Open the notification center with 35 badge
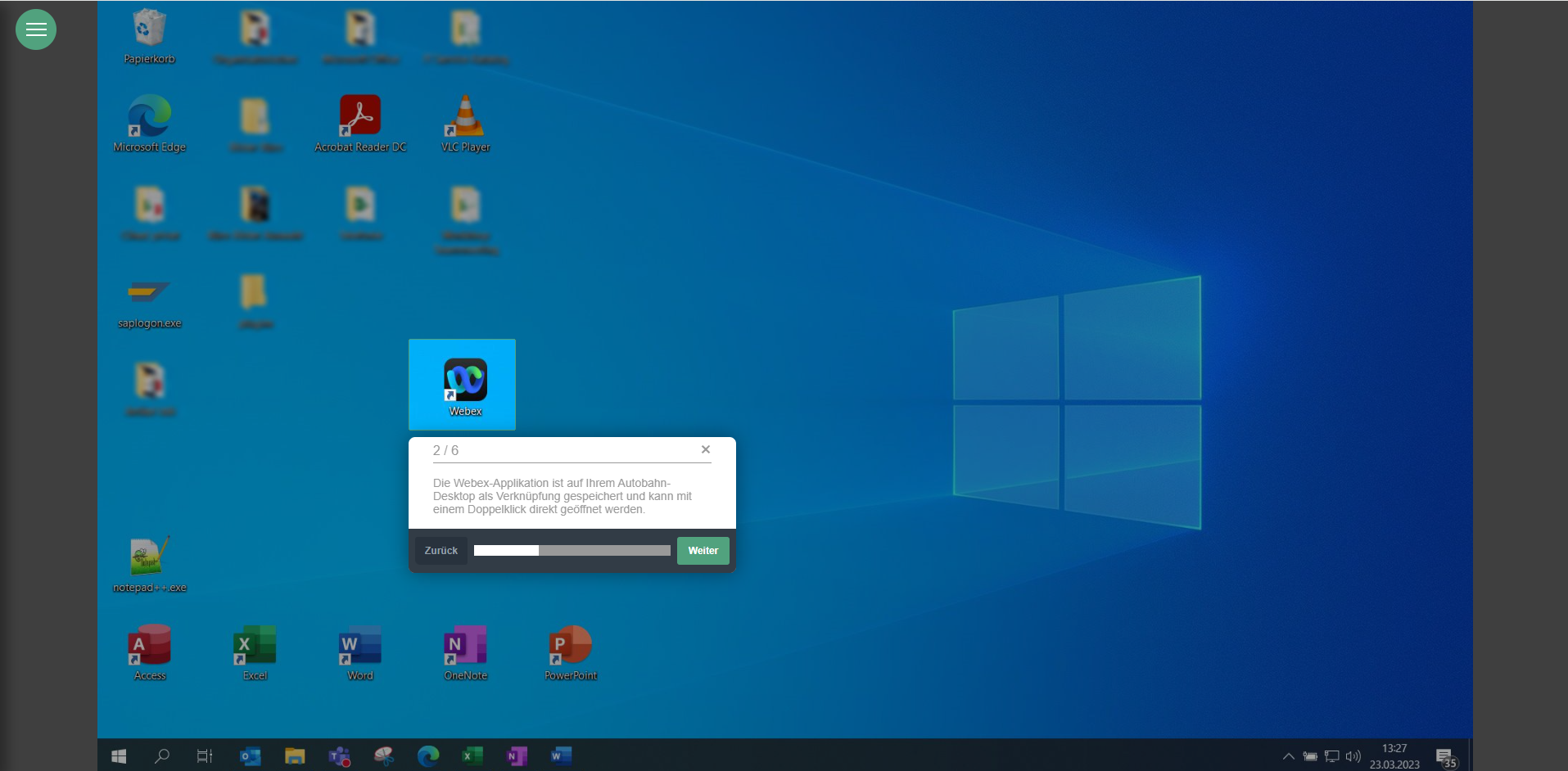 (1444, 756)
